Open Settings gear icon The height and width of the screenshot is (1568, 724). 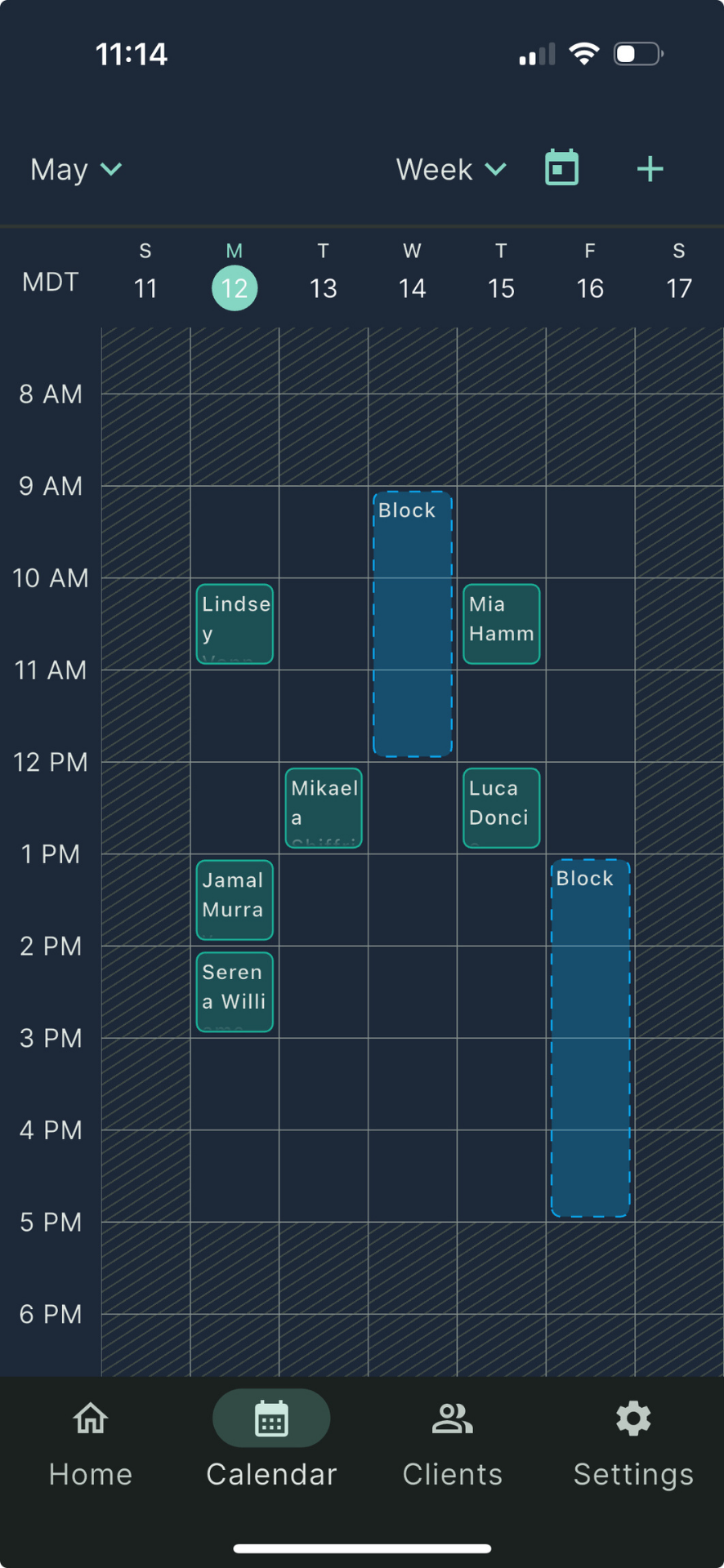tap(633, 1419)
